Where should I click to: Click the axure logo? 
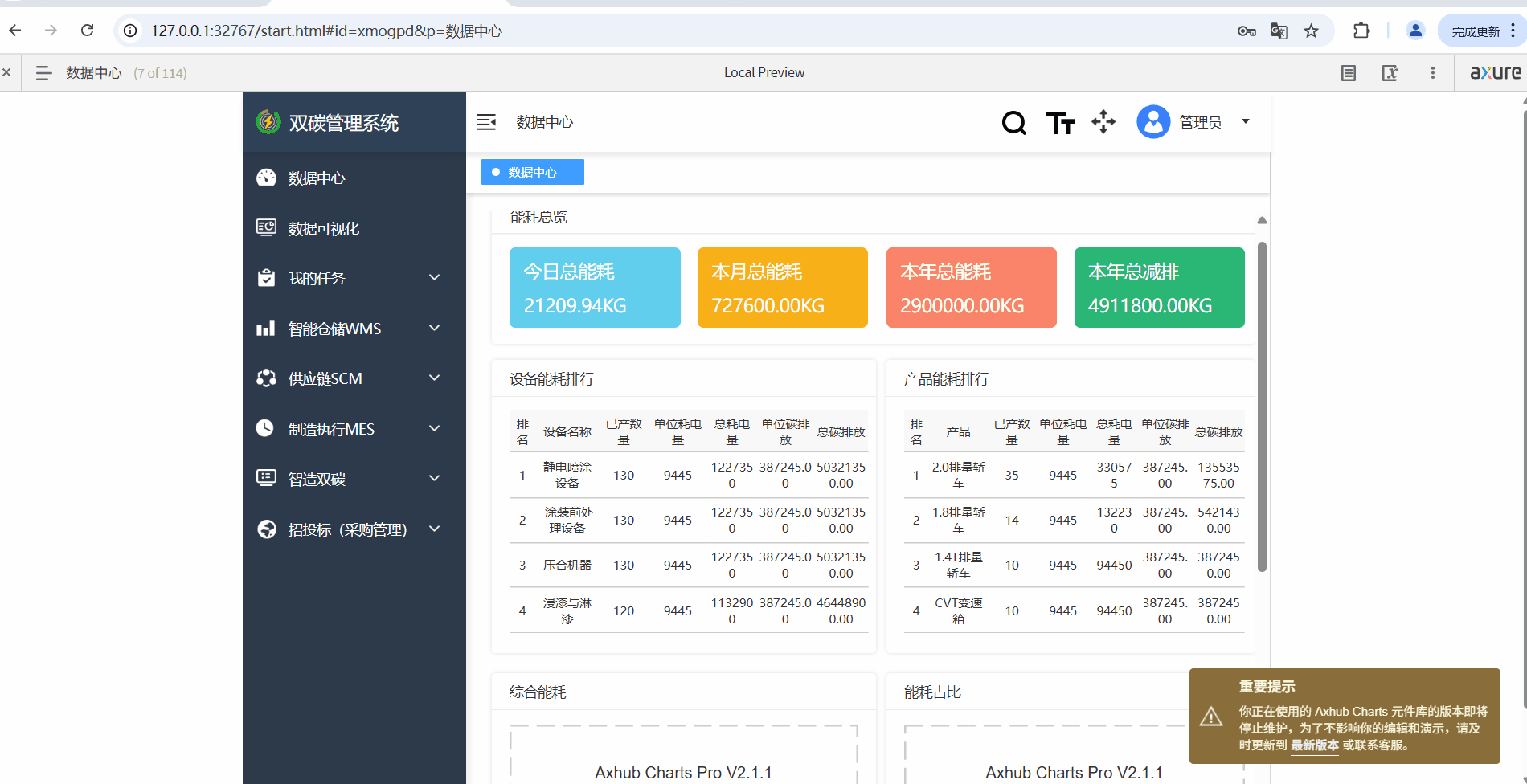pyautogui.click(x=1496, y=72)
